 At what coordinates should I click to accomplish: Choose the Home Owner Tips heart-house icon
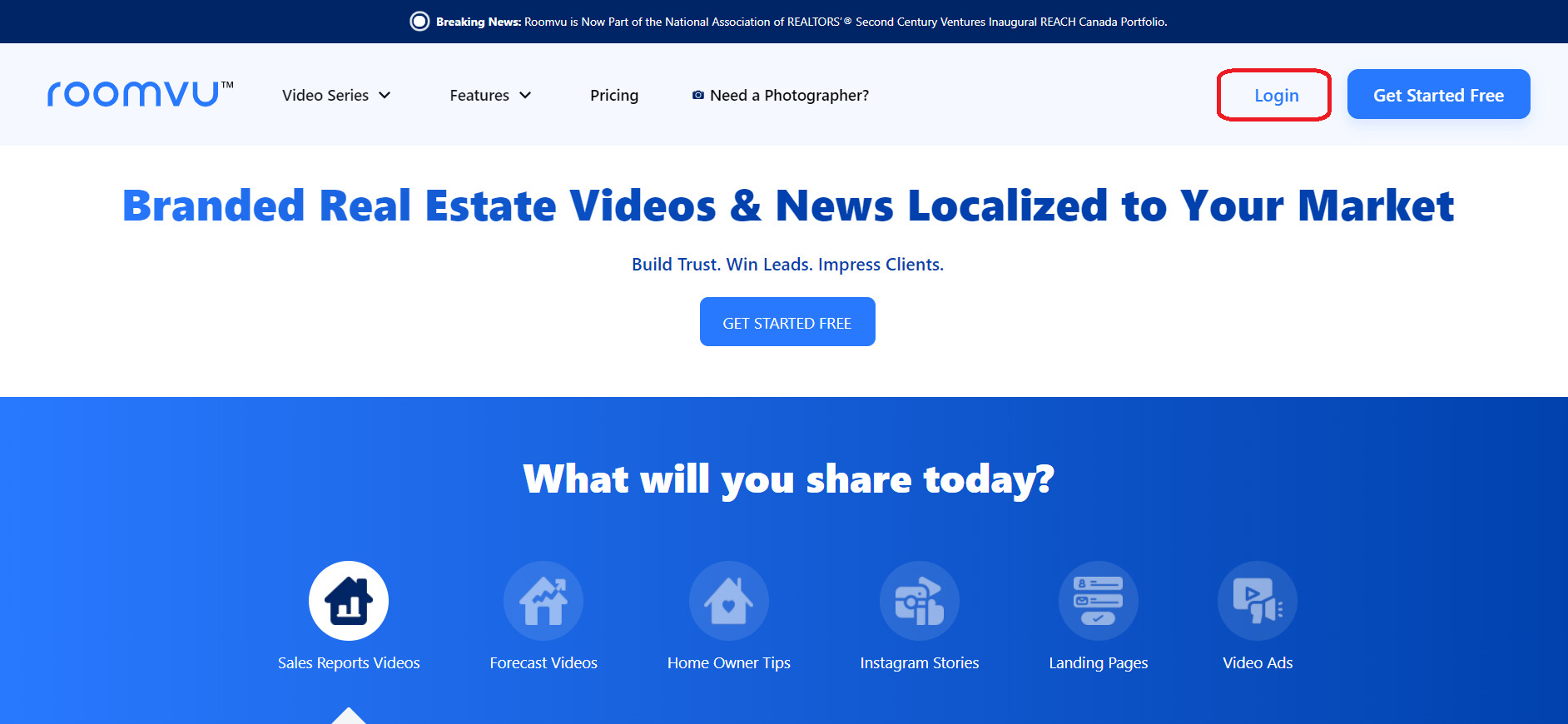[728, 601]
